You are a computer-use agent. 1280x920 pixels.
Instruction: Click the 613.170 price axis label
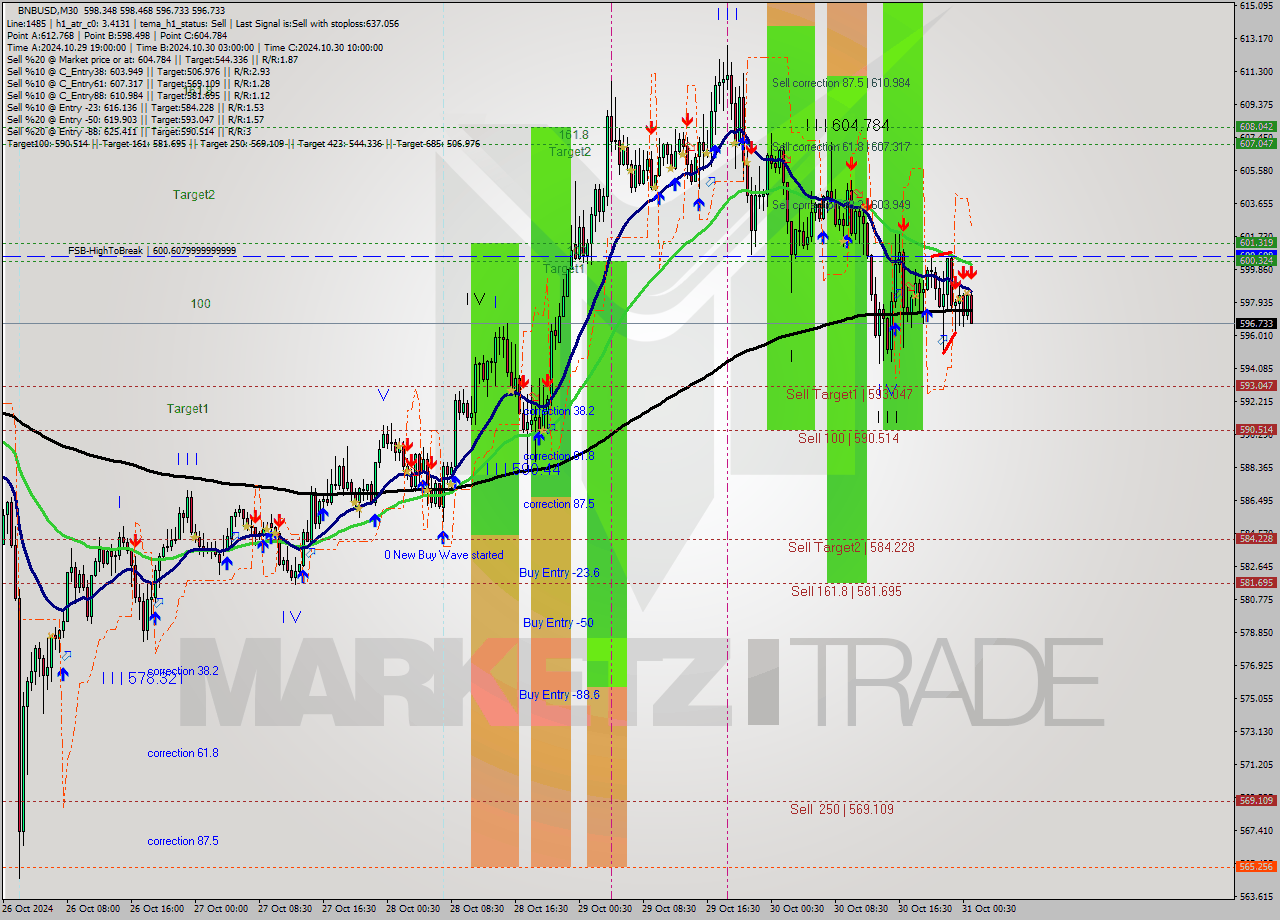pos(1256,38)
